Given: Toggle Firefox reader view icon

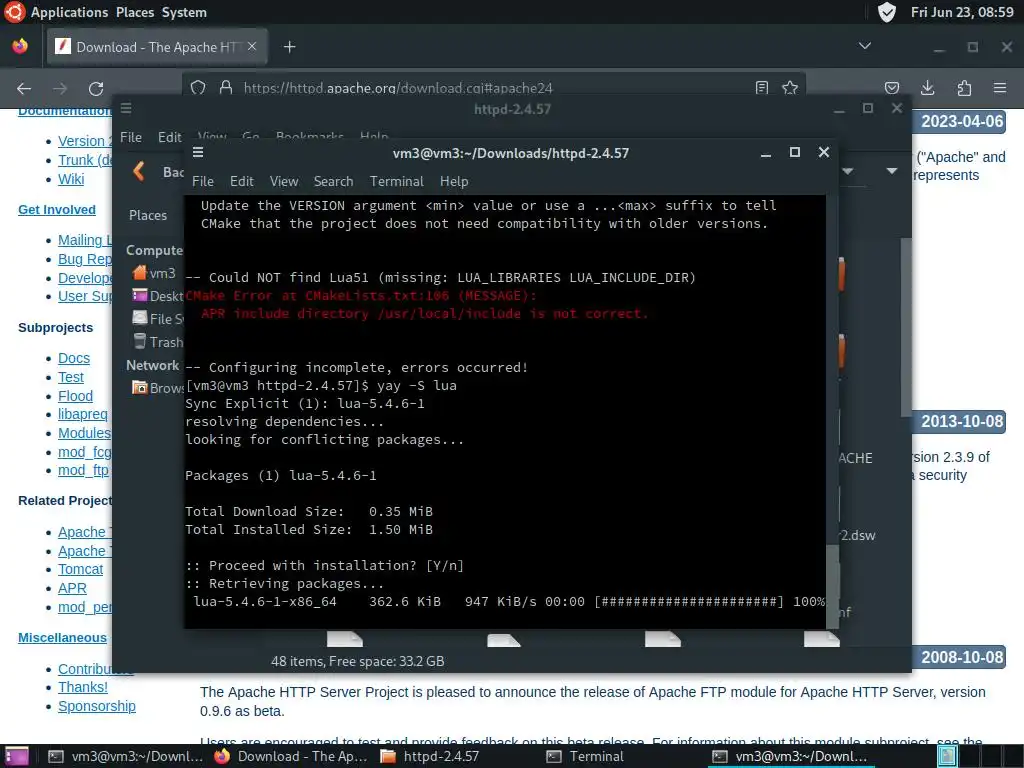Looking at the screenshot, I should pyautogui.click(x=761, y=88).
